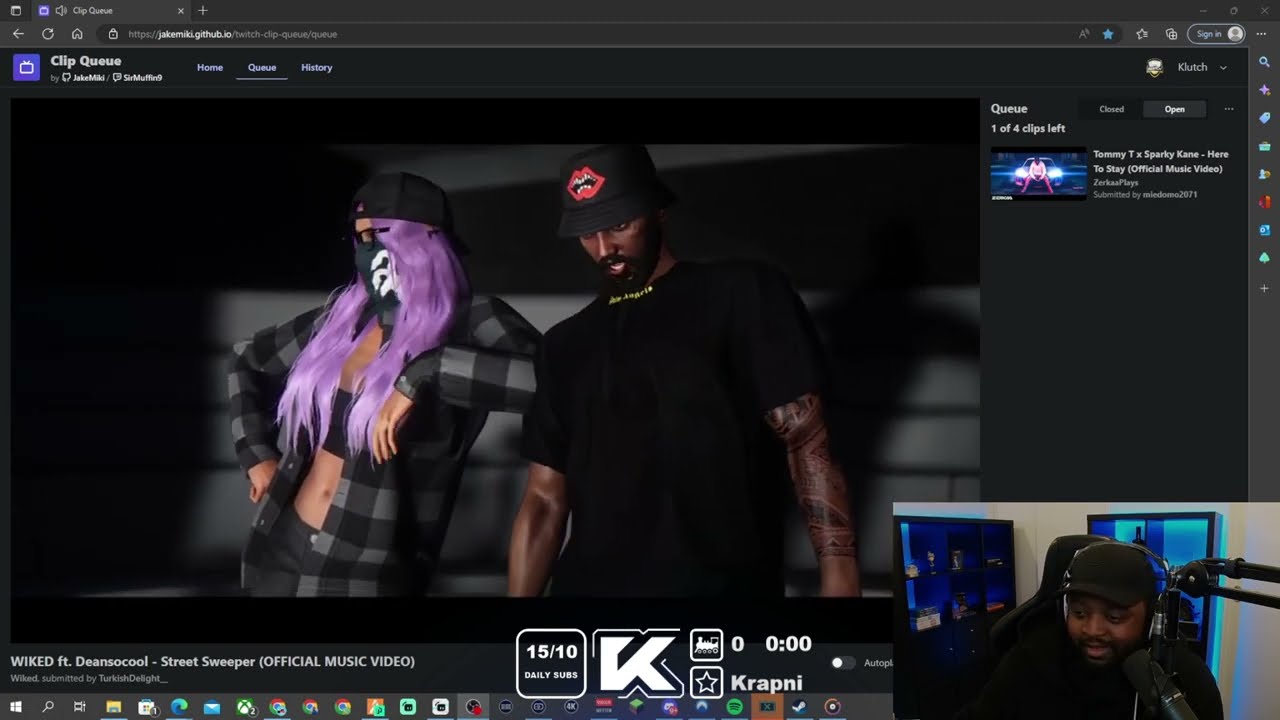Open JakeMiki GitHub link

pyautogui.click(x=83, y=78)
